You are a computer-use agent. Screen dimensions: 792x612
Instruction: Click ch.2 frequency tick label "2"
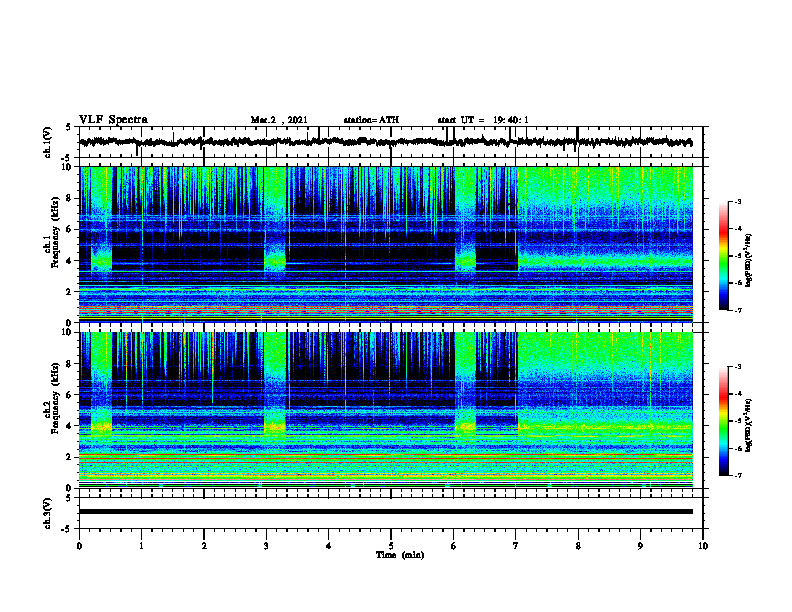pyautogui.click(x=70, y=457)
